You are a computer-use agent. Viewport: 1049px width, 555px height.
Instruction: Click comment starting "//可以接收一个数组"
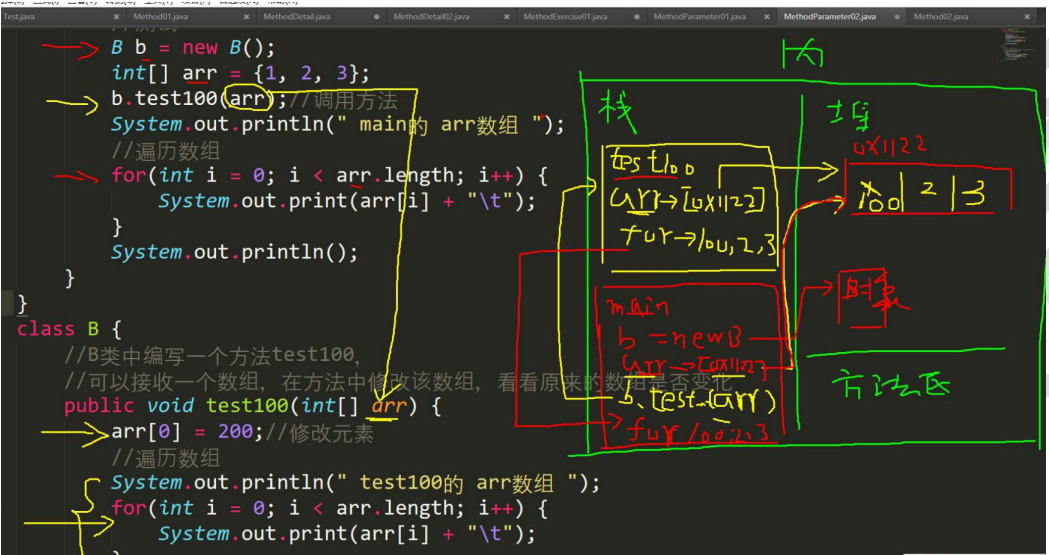(x=399, y=382)
